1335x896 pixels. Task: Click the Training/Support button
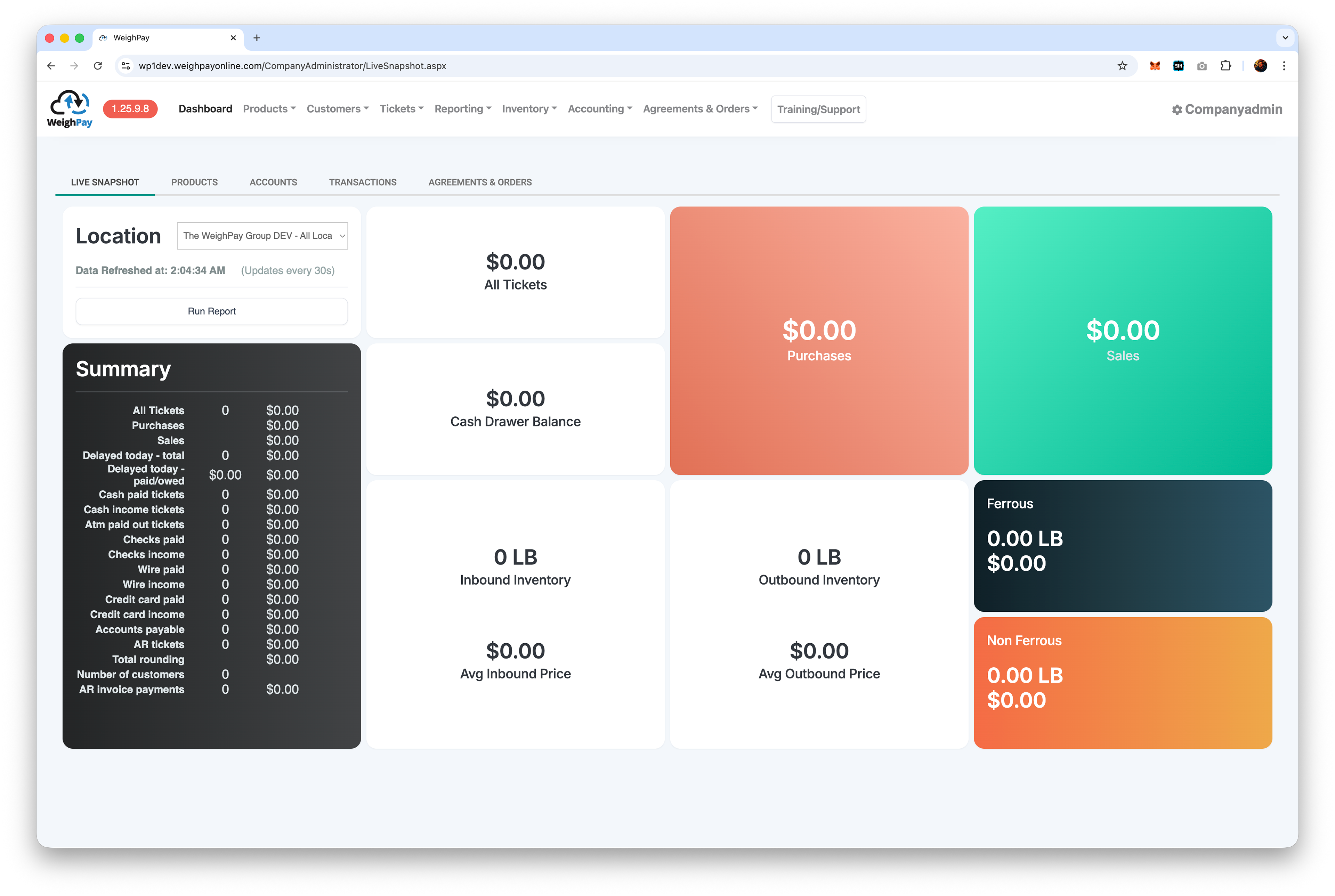point(818,109)
